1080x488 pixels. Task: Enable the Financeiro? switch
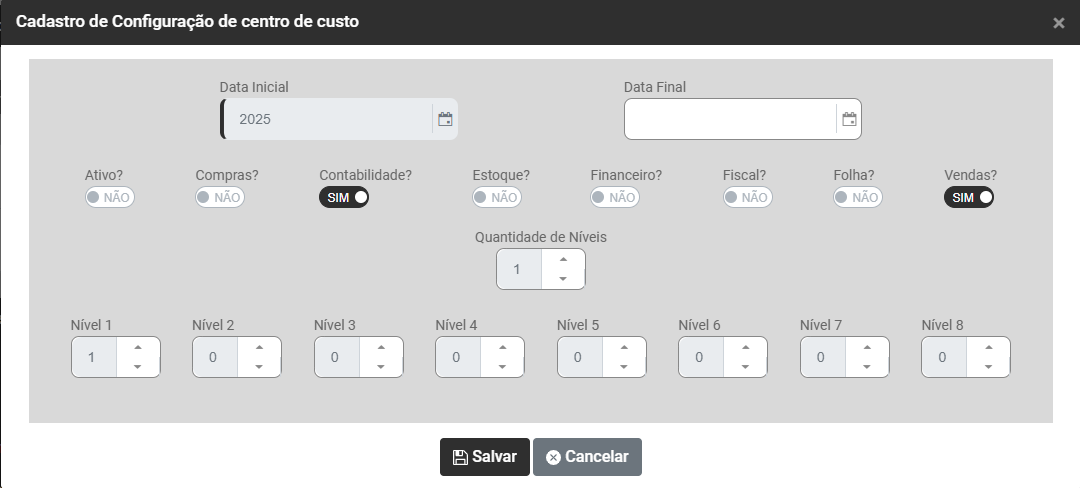(x=615, y=197)
